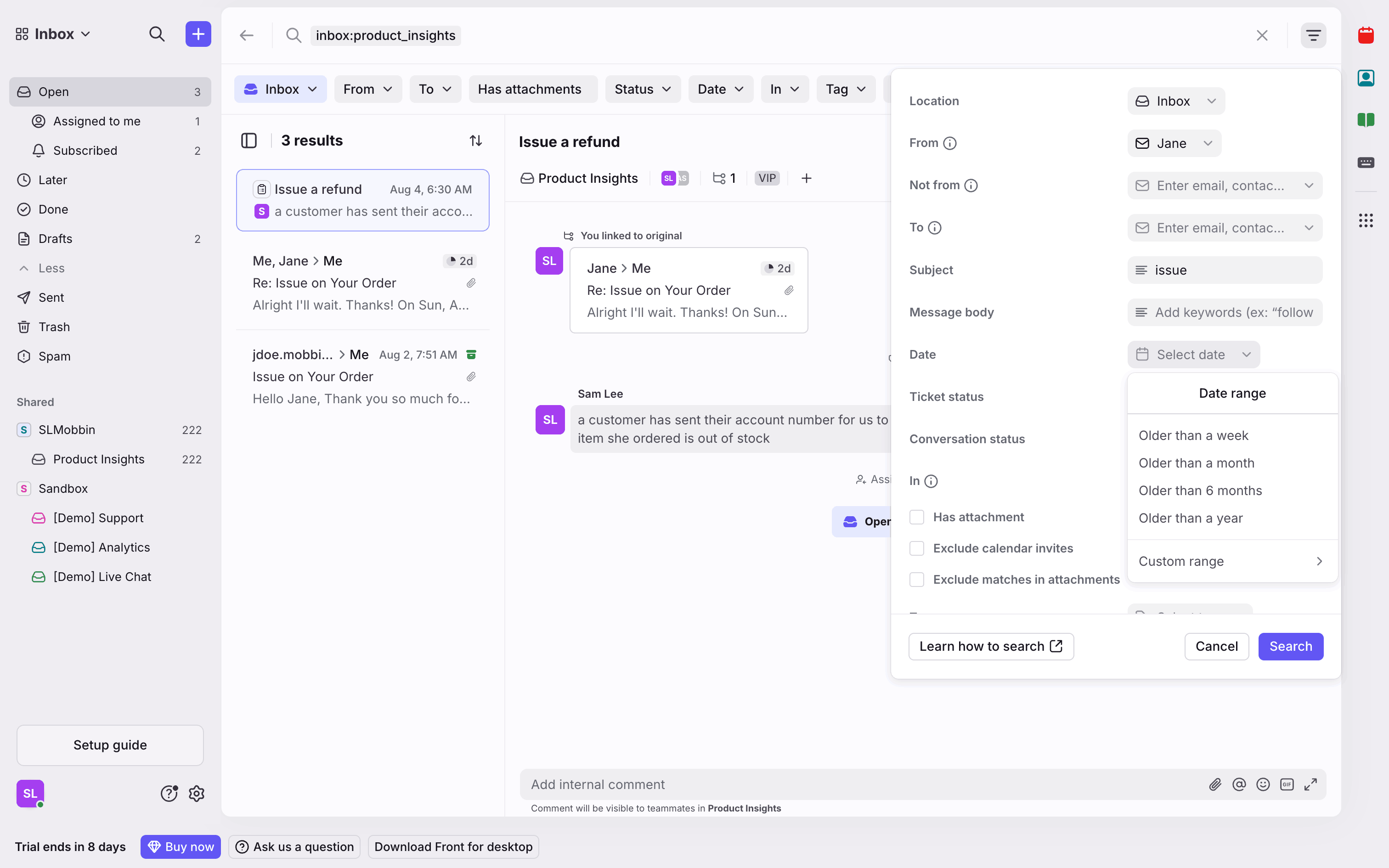
Task: Click the compose new message plus button
Action: click(198, 34)
